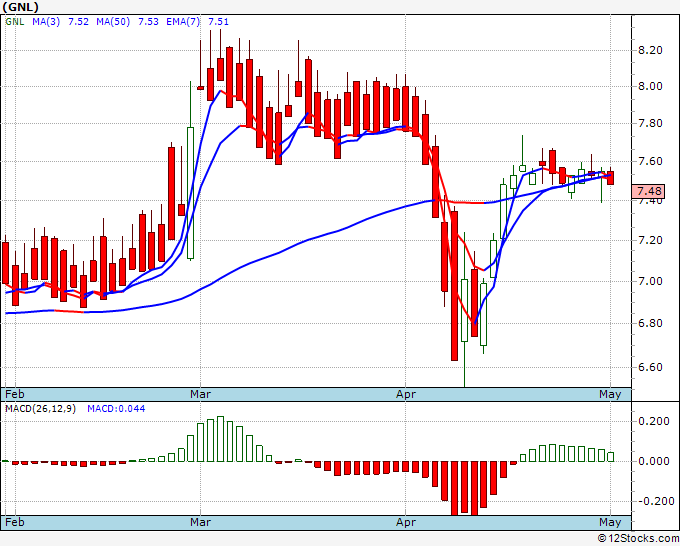Viewport: 680px width, 546px height.
Task: Click the May label on MACD axis
Action: click(610, 522)
